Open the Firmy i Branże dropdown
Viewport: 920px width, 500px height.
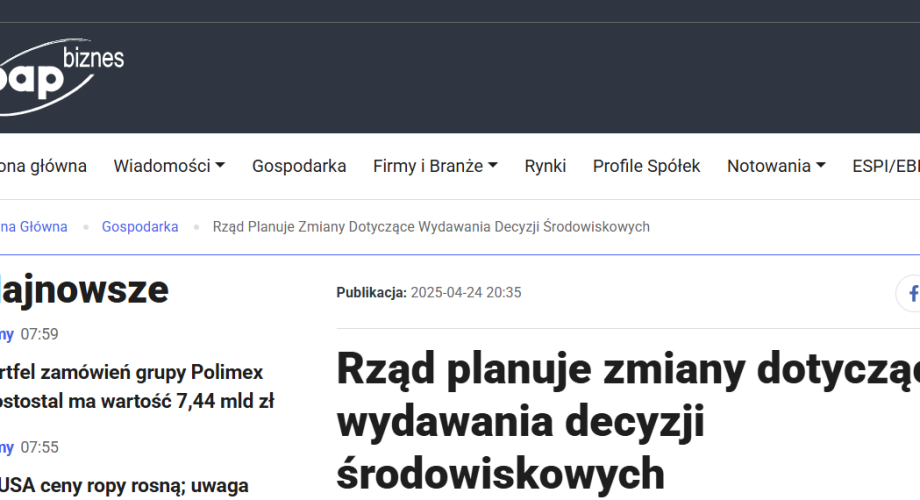tap(435, 166)
